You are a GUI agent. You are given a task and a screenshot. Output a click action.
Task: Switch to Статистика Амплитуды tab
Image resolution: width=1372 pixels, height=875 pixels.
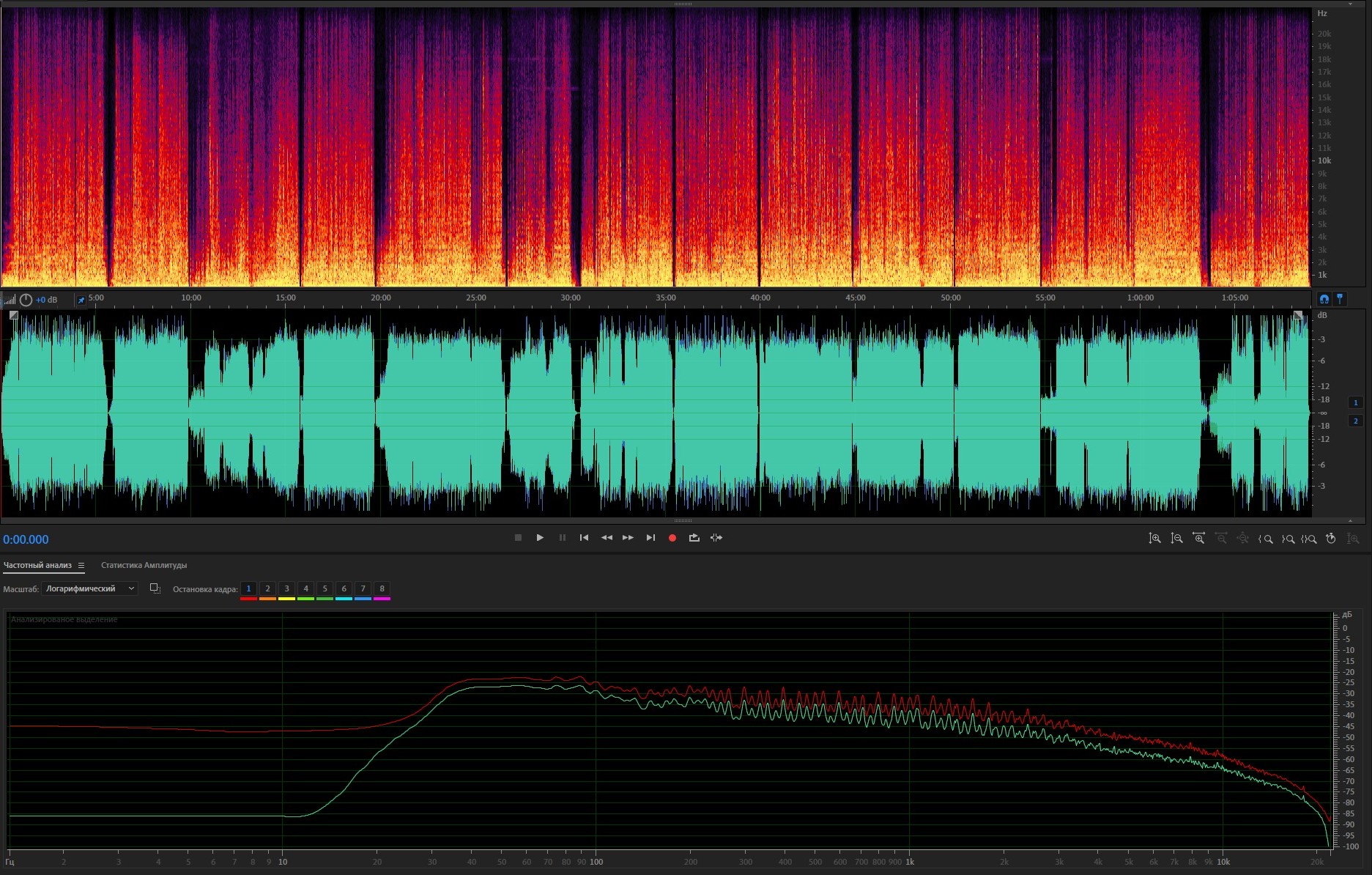[144, 565]
